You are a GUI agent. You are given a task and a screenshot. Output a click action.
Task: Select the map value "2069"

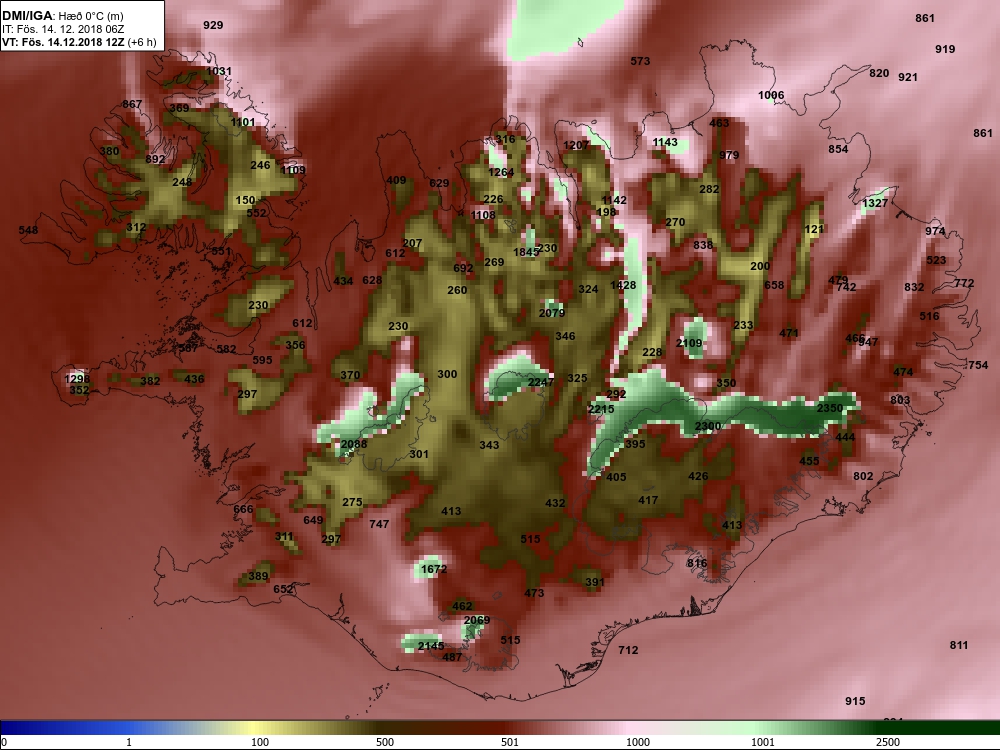tap(477, 620)
